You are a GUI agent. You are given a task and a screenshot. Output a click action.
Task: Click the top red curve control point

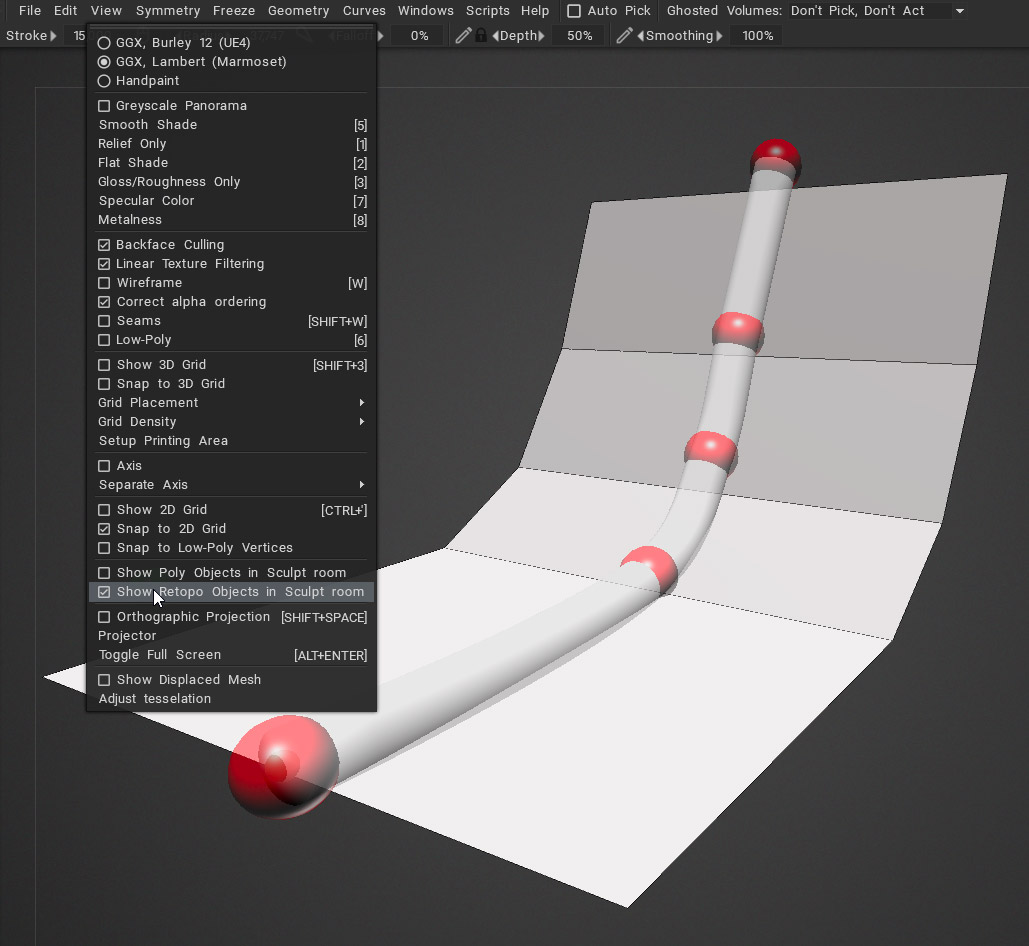[x=775, y=156]
